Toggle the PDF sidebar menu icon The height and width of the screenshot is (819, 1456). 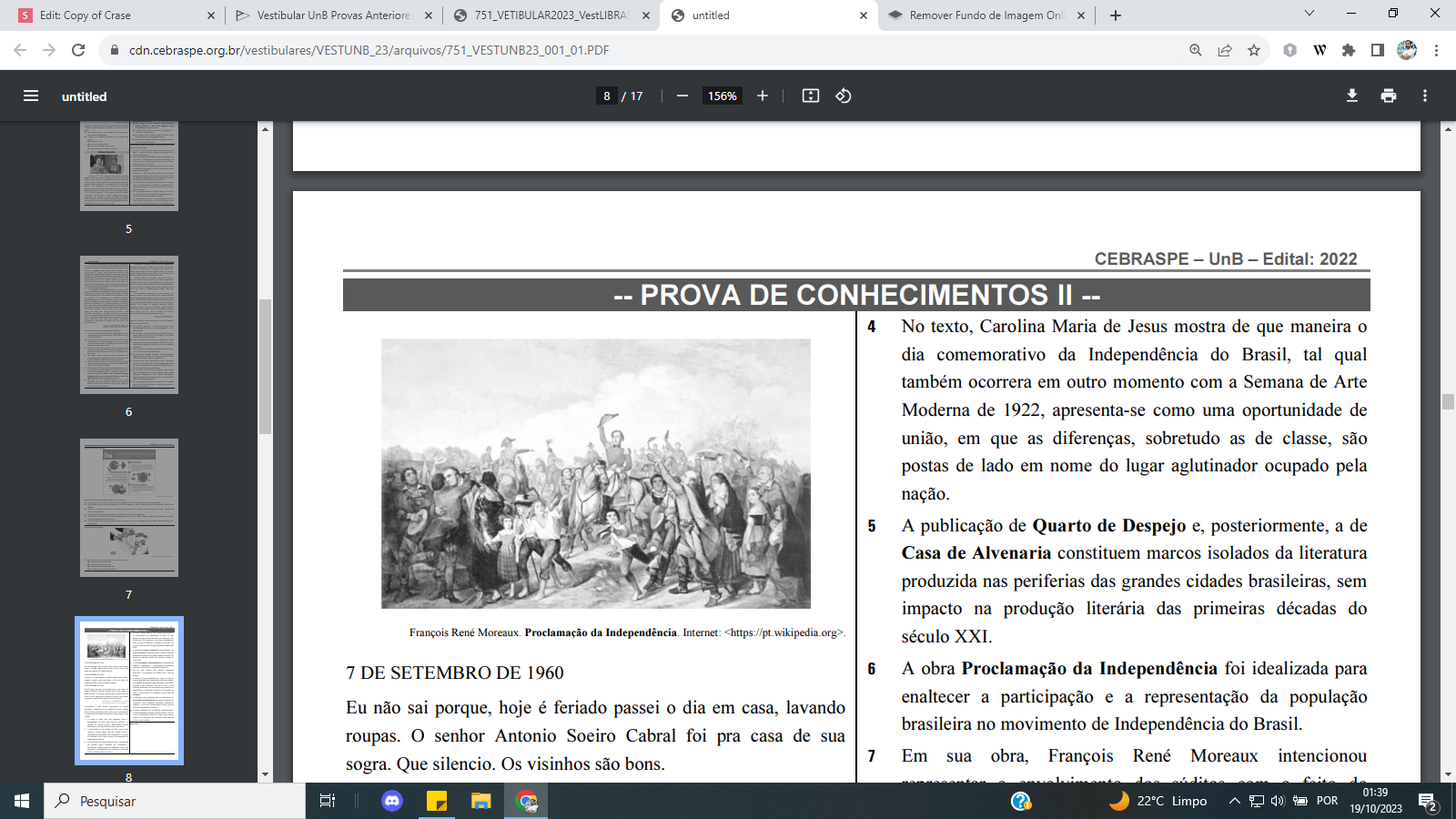pyautogui.click(x=31, y=96)
